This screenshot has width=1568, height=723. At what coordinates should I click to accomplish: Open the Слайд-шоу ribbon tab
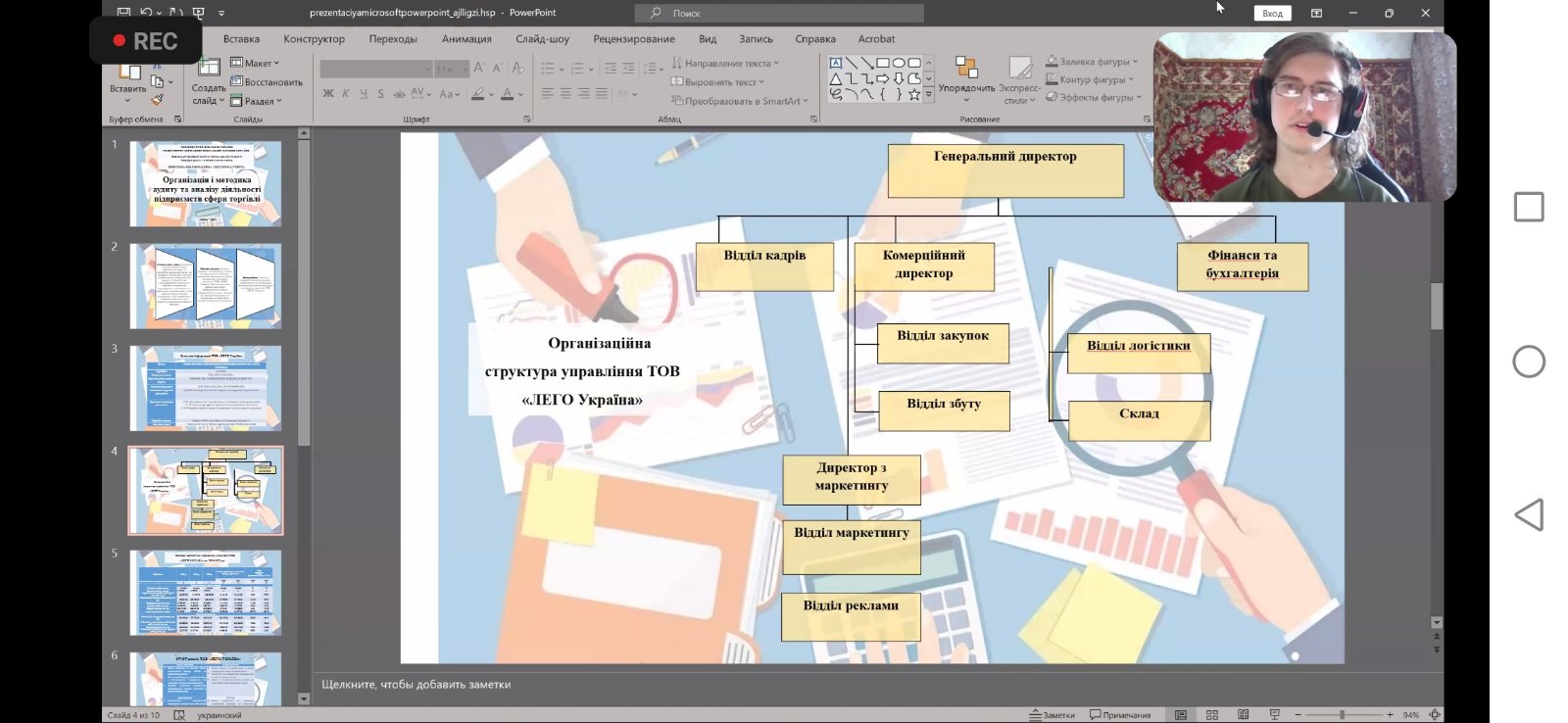point(542,39)
